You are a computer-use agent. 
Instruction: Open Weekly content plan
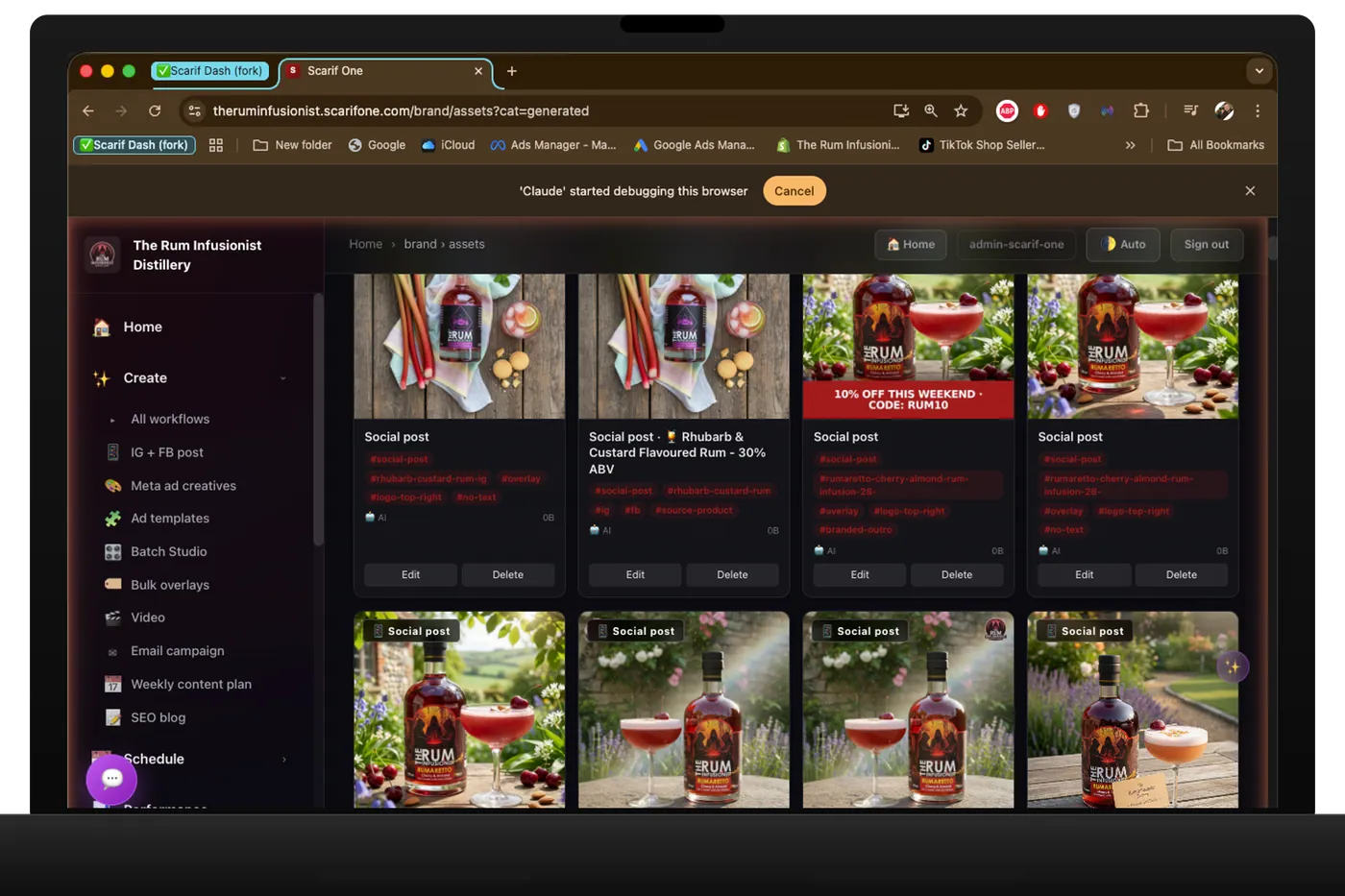click(x=190, y=685)
